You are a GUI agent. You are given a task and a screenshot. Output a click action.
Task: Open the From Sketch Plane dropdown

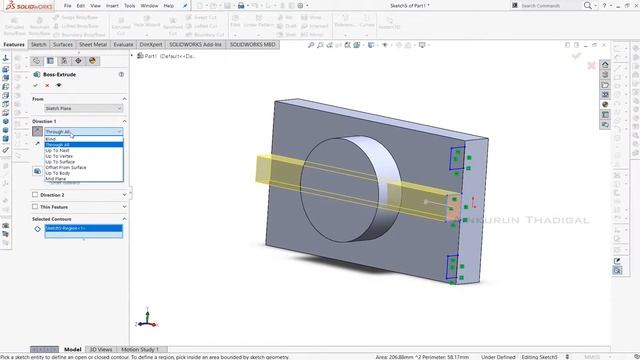tap(84, 108)
